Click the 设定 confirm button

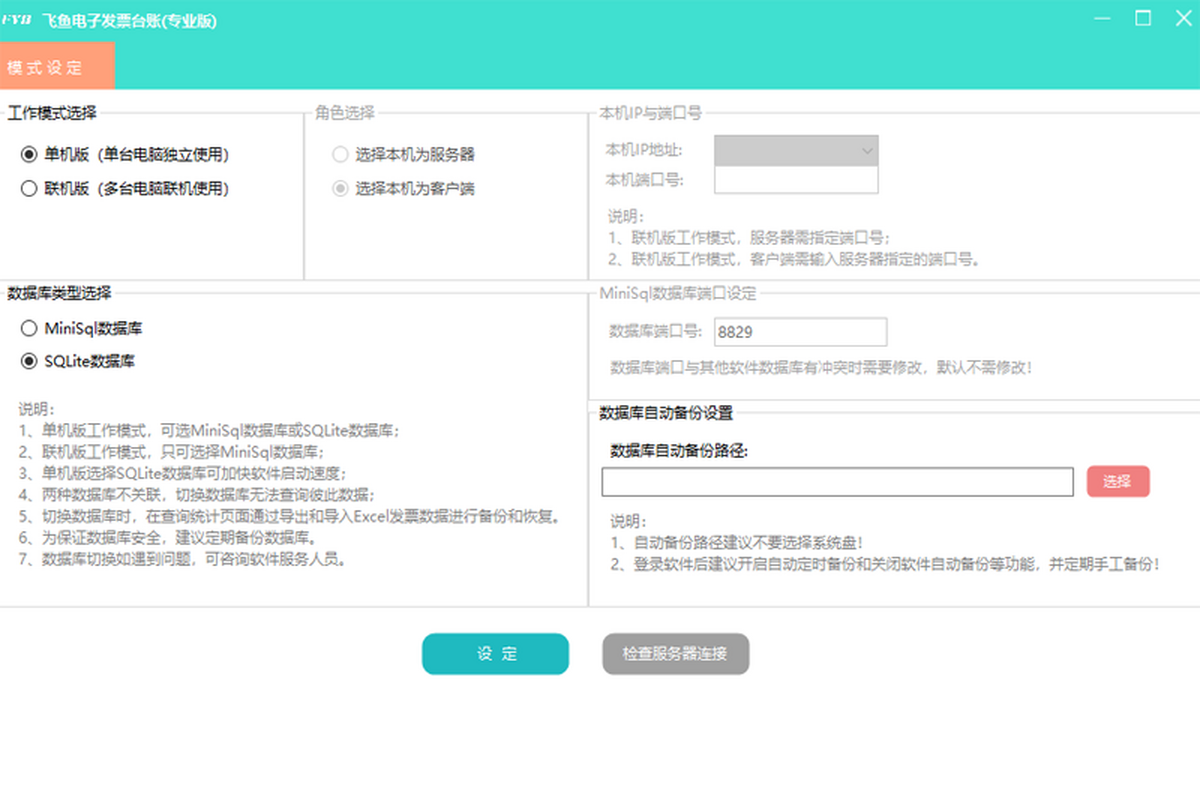tap(495, 654)
